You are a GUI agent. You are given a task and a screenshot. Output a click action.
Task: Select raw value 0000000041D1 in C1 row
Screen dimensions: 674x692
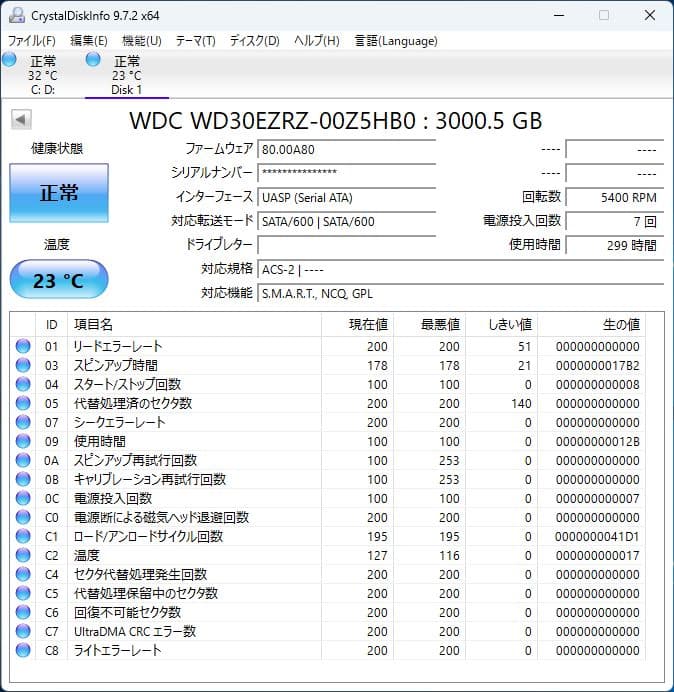click(598, 536)
